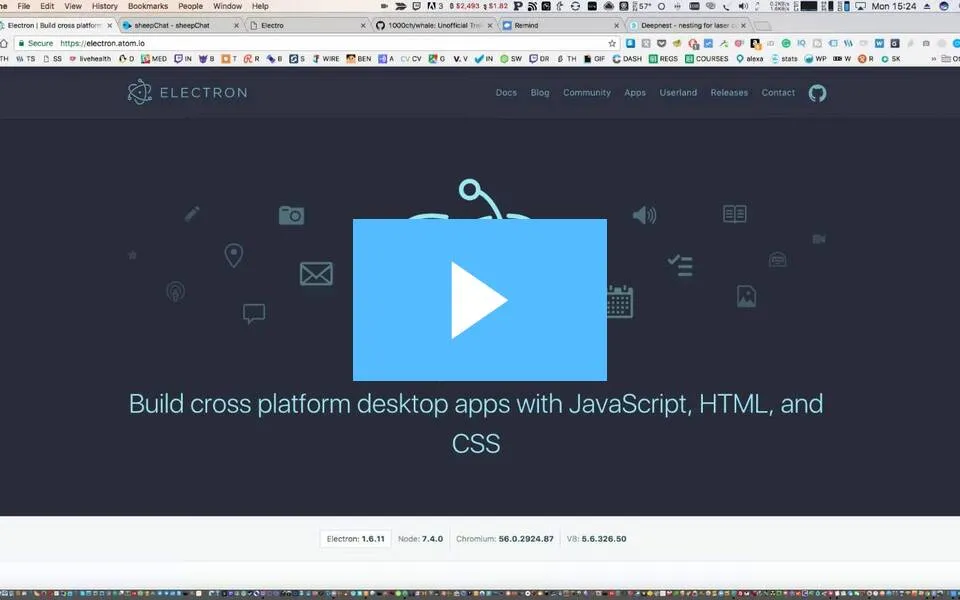Switch to the Electro browser tab
This screenshot has height=600, width=960.
click(306, 26)
